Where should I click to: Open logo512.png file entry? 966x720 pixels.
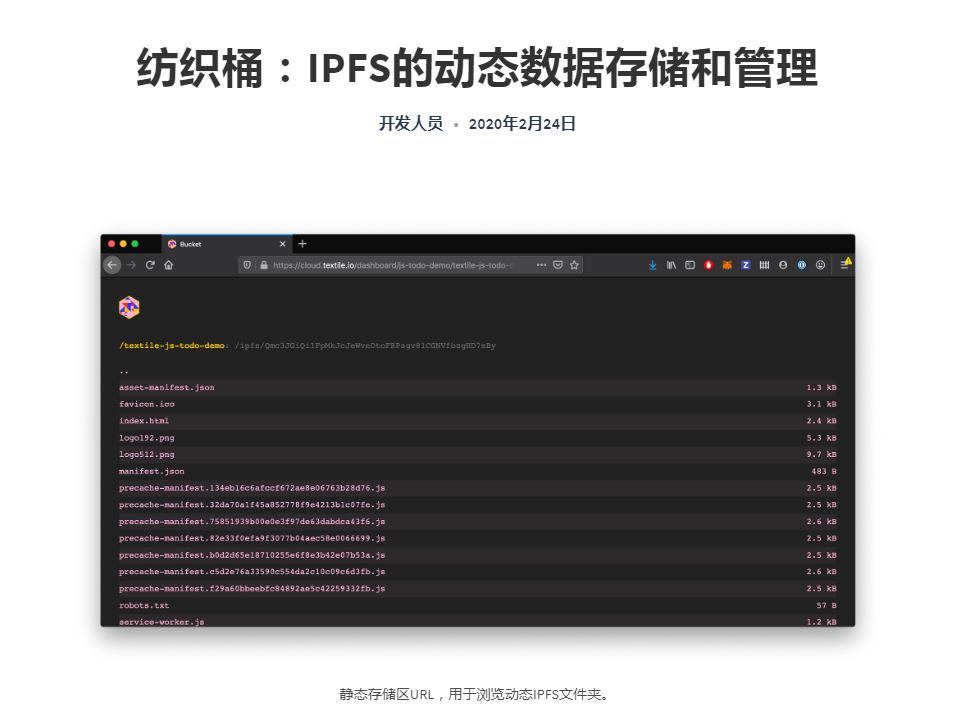[x=147, y=455]
